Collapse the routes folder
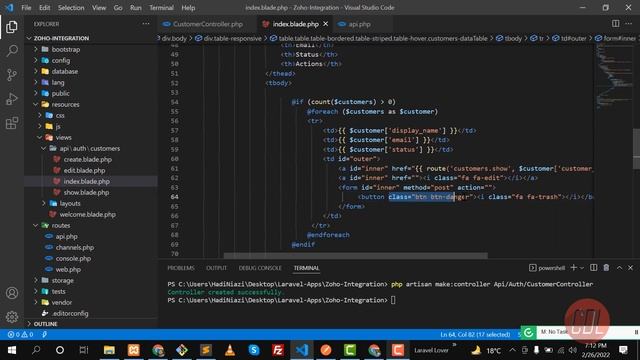 coord(61,225)
